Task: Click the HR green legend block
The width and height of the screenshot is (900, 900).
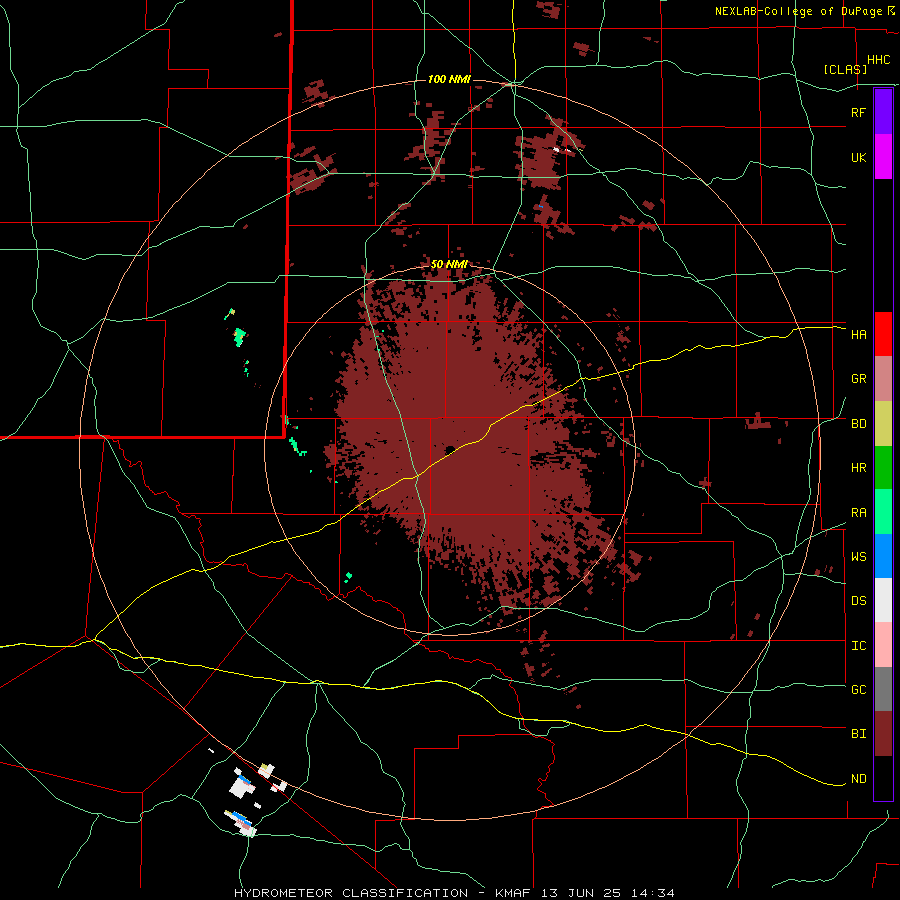Action: (883, 467)
